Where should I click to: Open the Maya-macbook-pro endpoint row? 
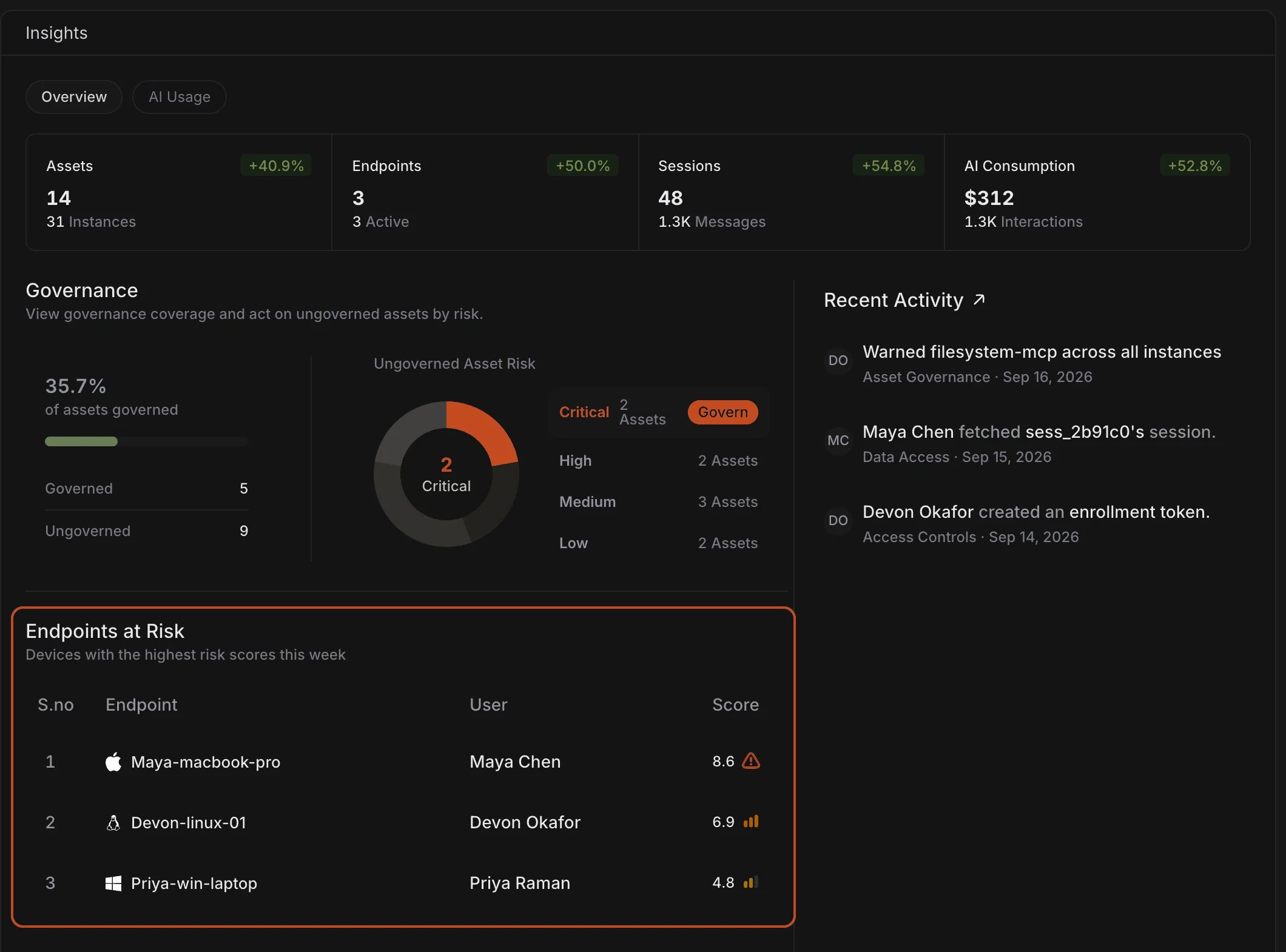(403, 762)
